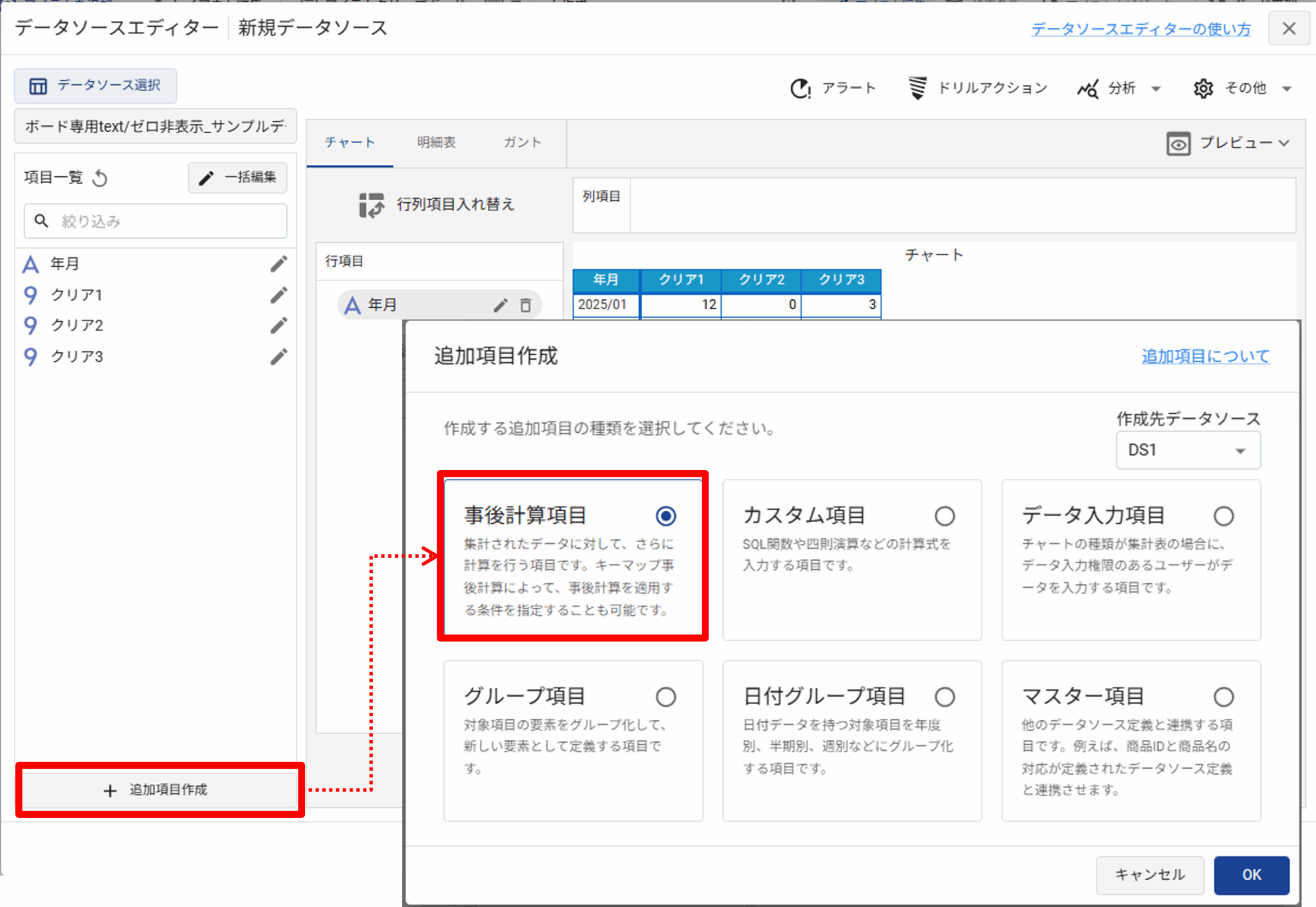The height and width of the screenshot is (907, 1316).
Task: Switch to the ガント tab
Action: pos(522,142)
